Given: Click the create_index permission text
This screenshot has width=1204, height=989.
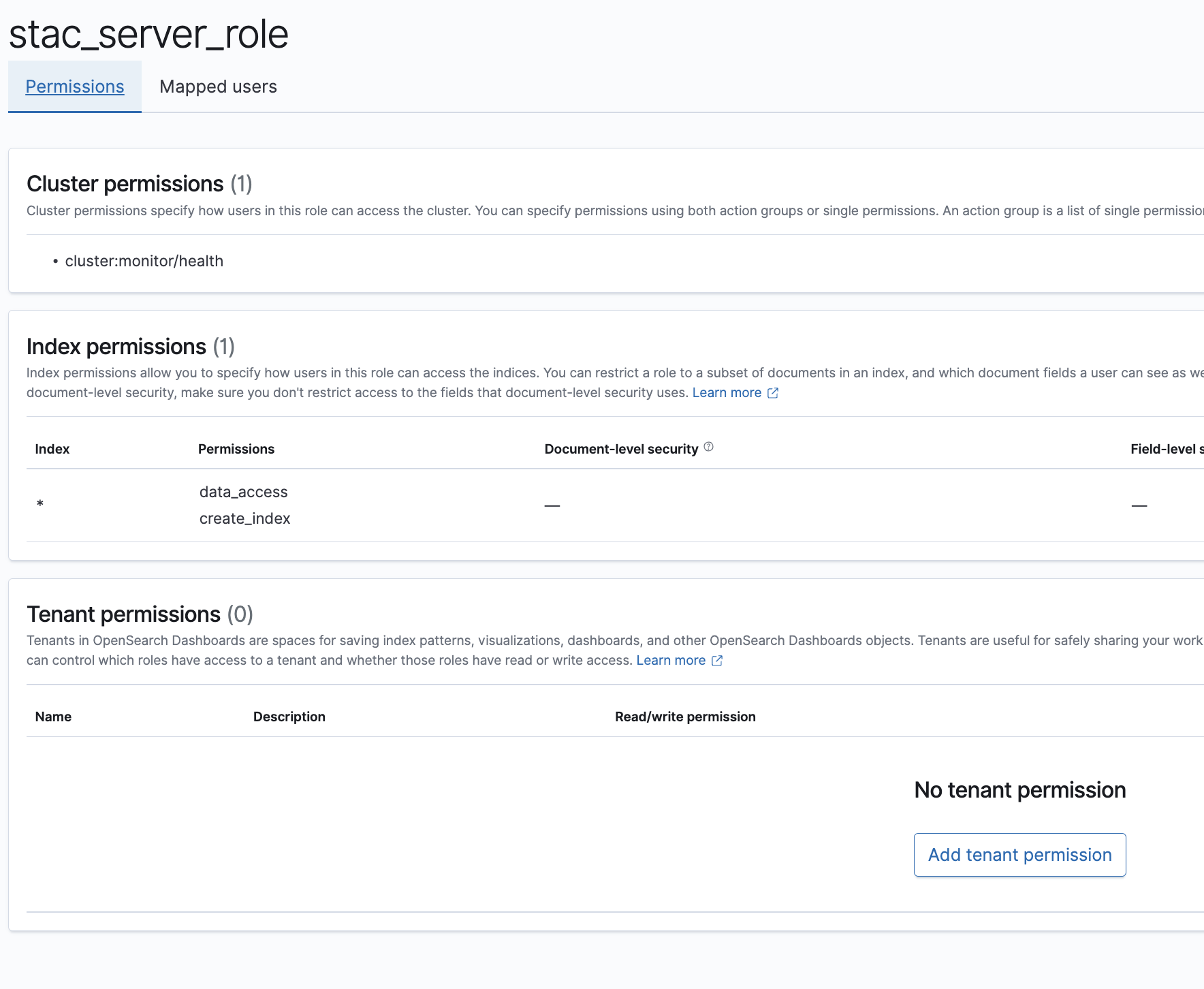Looking at the screenshot, I should 244,518.
